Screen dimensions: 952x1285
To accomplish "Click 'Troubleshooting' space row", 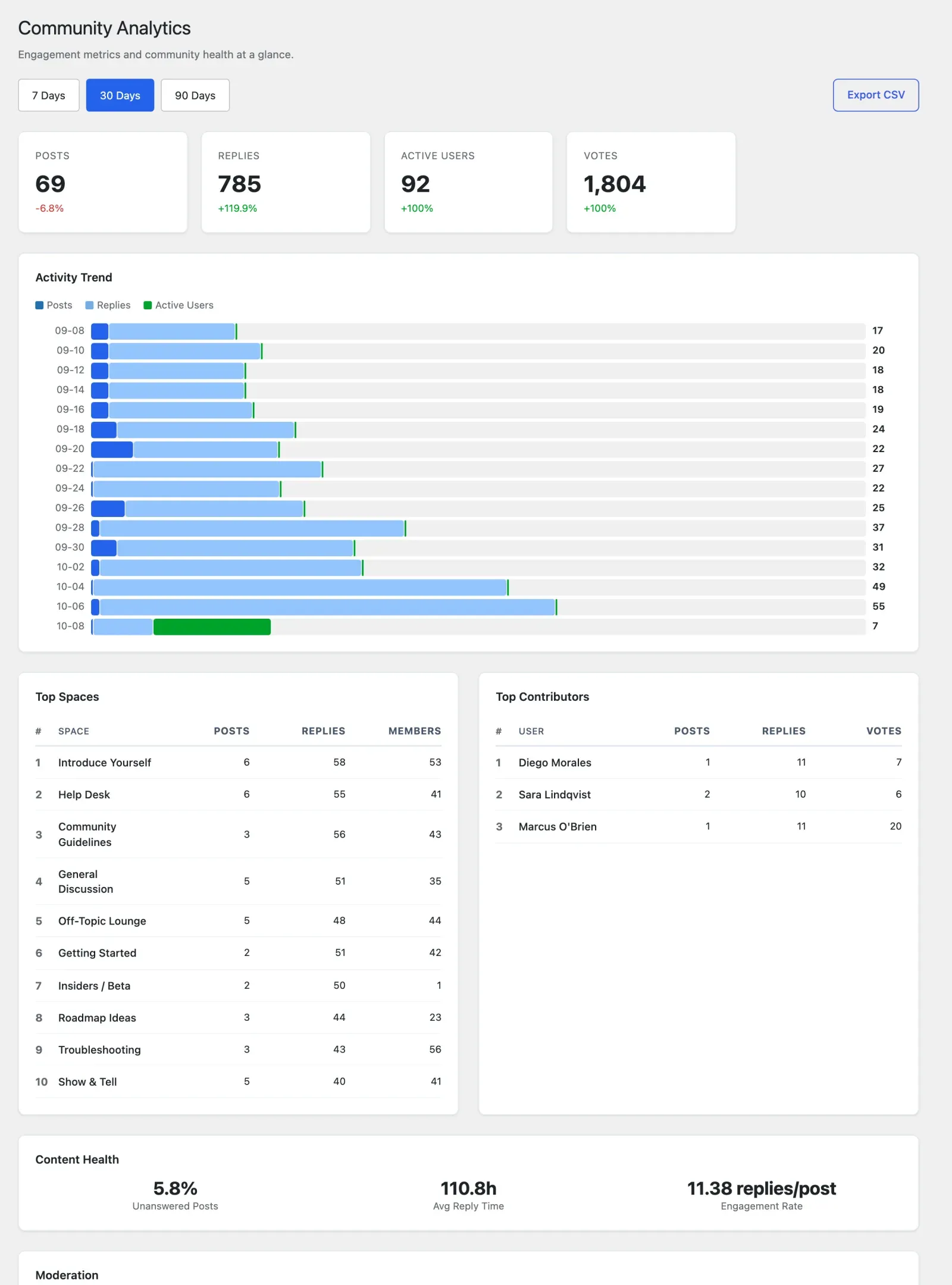I will click(238, 1050).
